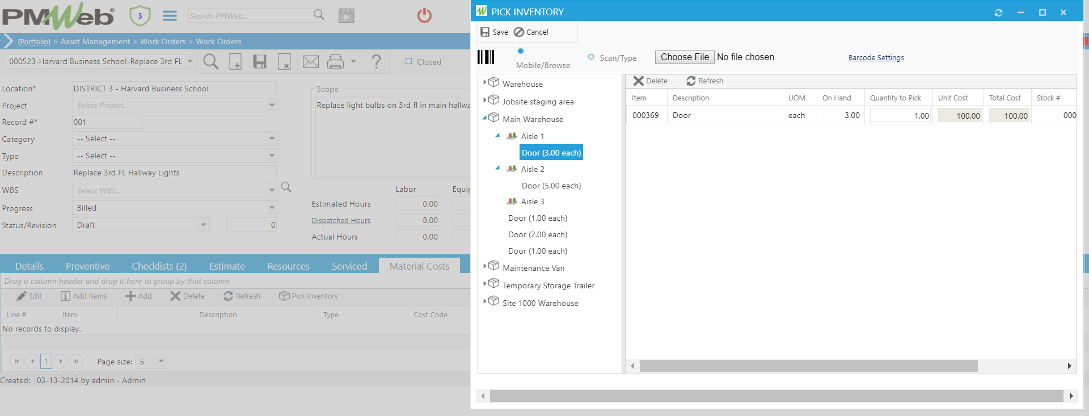
Task: Click the floppy disk save icon in Work Orders toolbar
Action: 260,61
